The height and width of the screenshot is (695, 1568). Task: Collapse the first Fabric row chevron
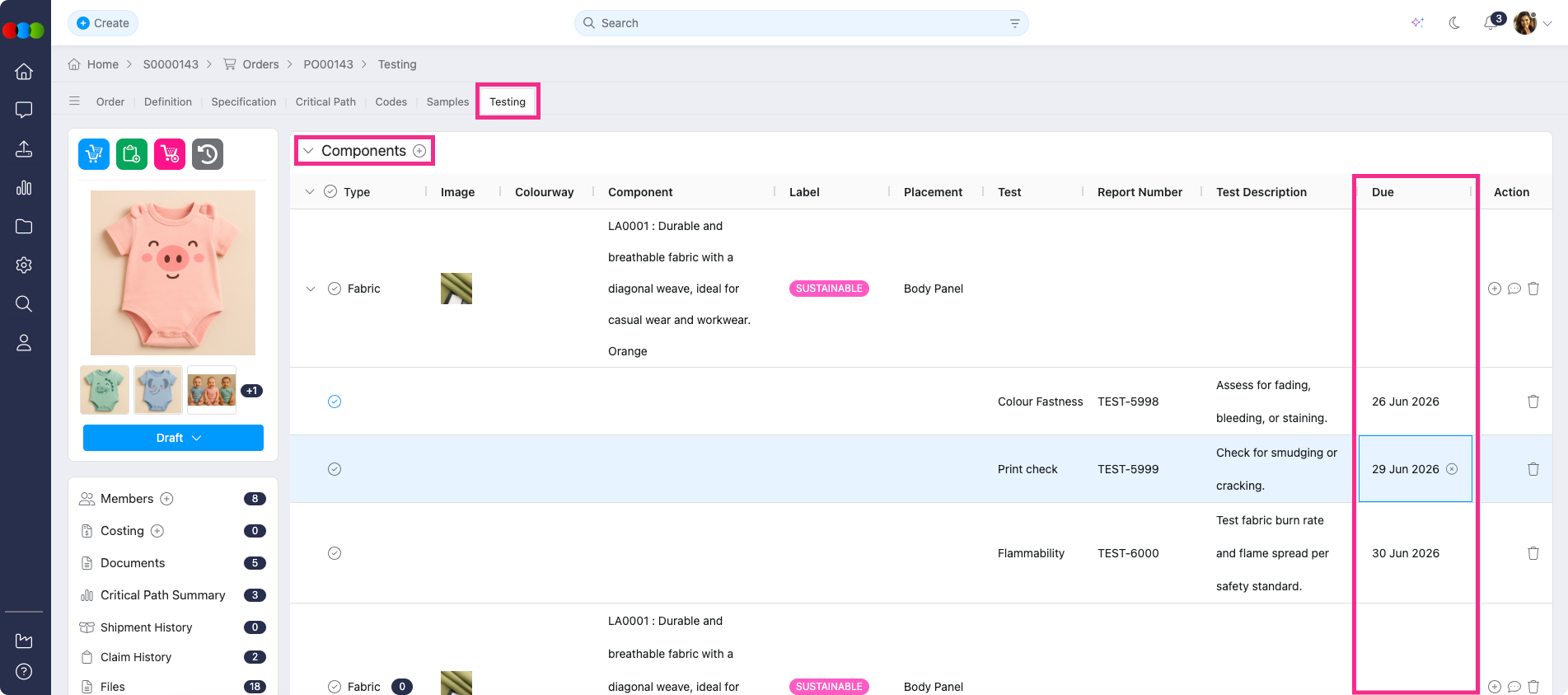pos(311,289)
